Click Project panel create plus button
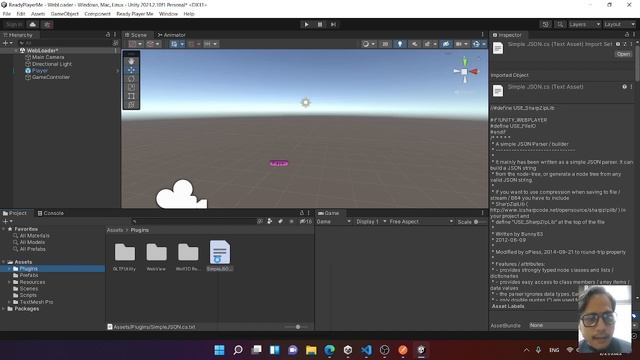 (7, 221)
